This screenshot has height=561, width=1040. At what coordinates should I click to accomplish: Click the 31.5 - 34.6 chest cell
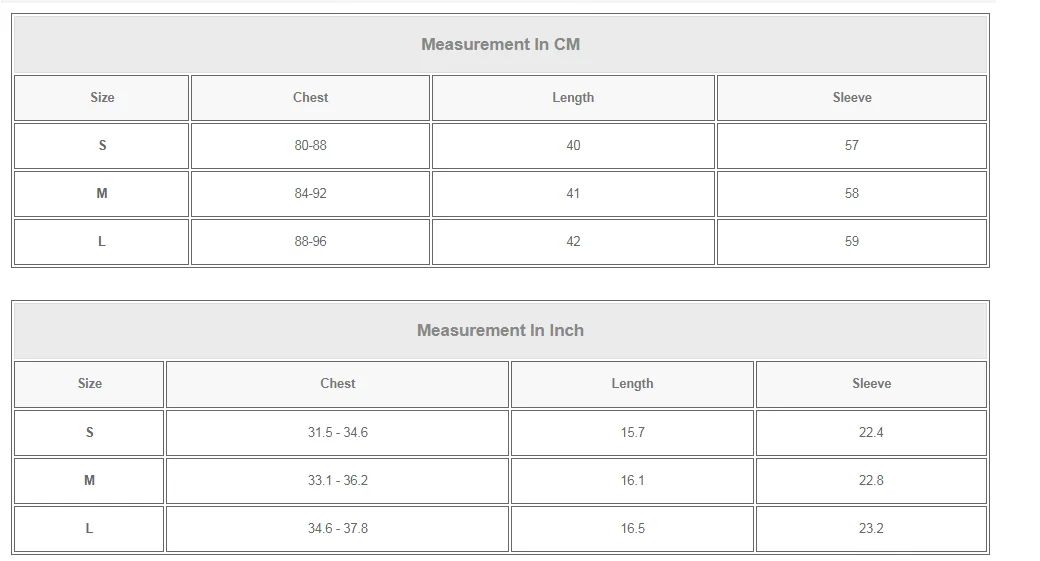click(337, 432)
